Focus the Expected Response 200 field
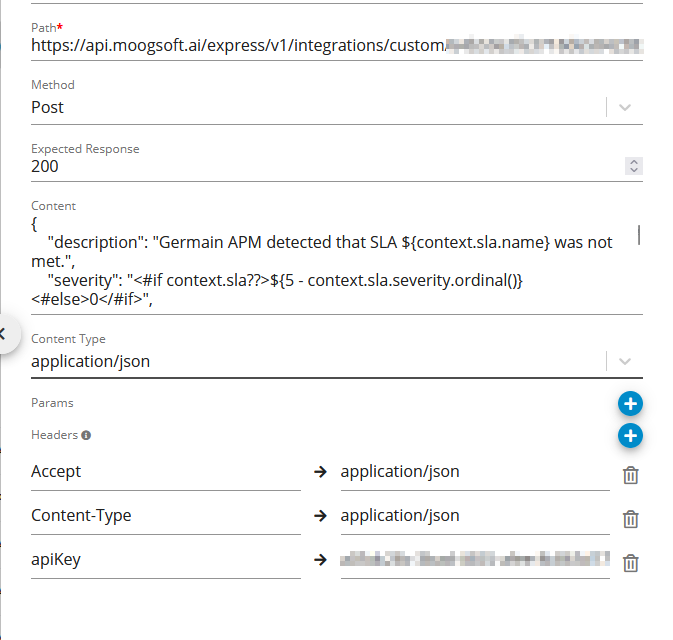The height and width of the screenshot is (640, 673). click(300, 167)
